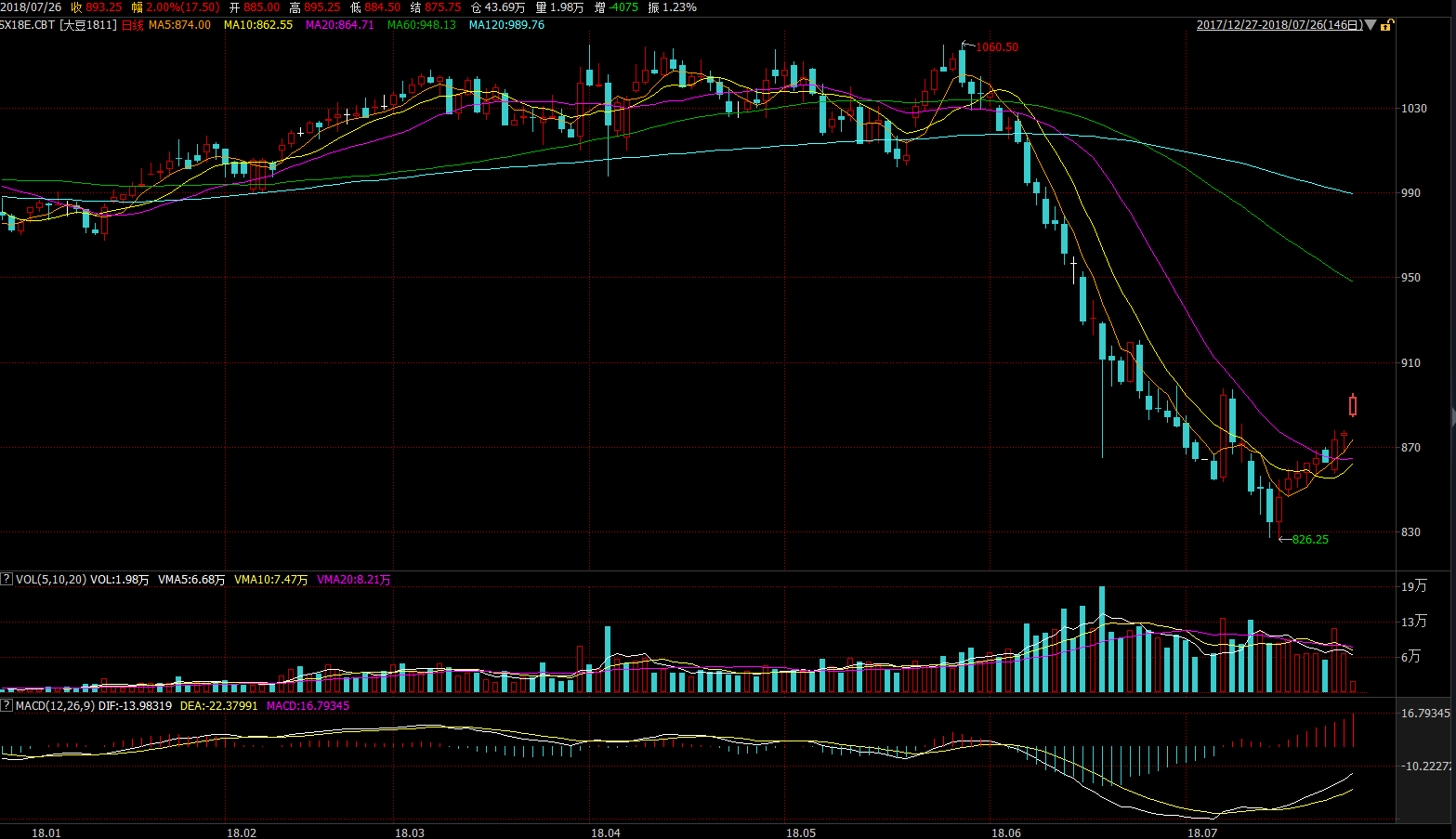Click the DEA:-22.37991 value label
1456x839 pixels.
click(x=218, y=706)
